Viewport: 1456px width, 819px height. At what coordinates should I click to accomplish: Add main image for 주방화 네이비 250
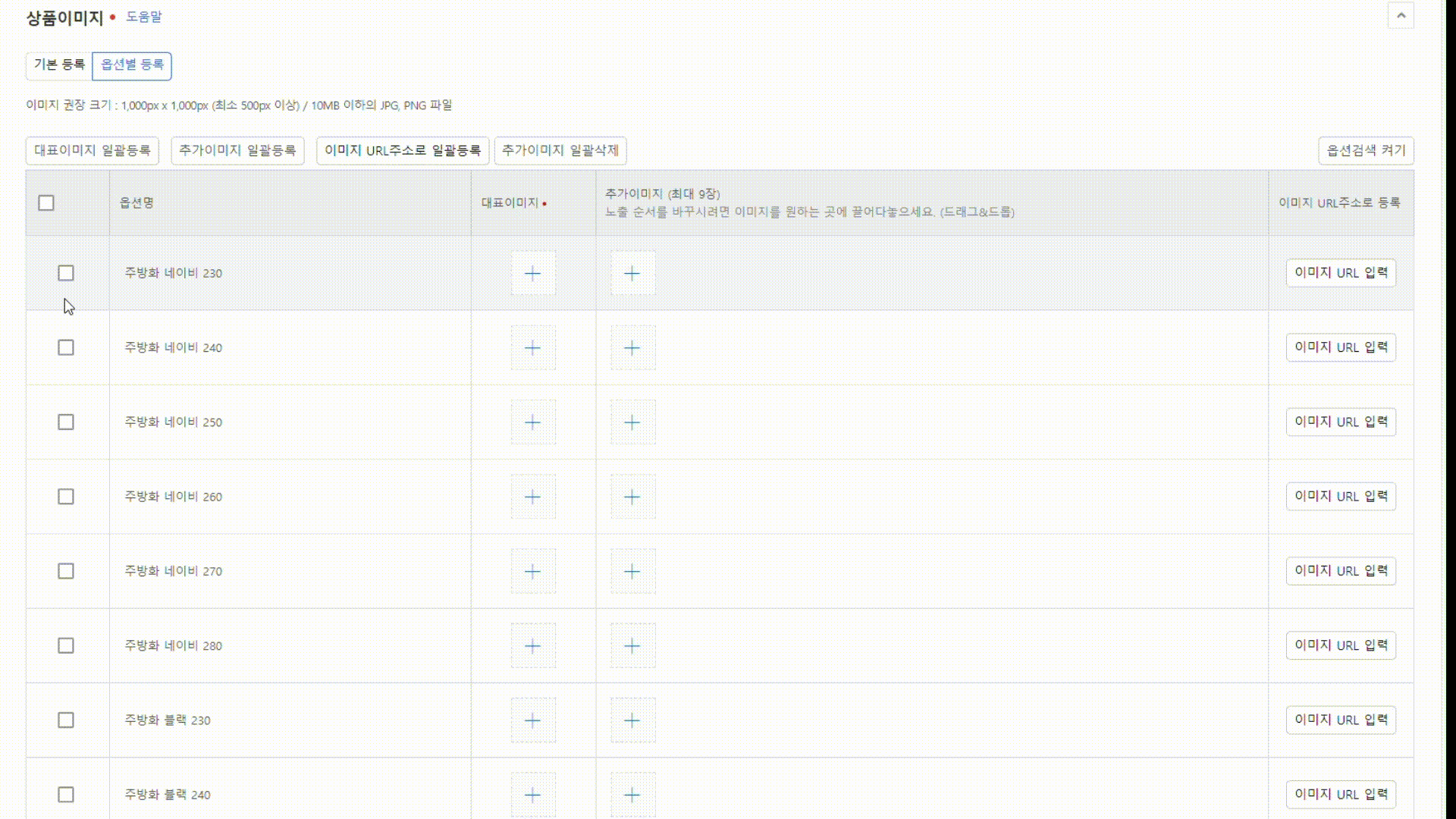point(532,422)
